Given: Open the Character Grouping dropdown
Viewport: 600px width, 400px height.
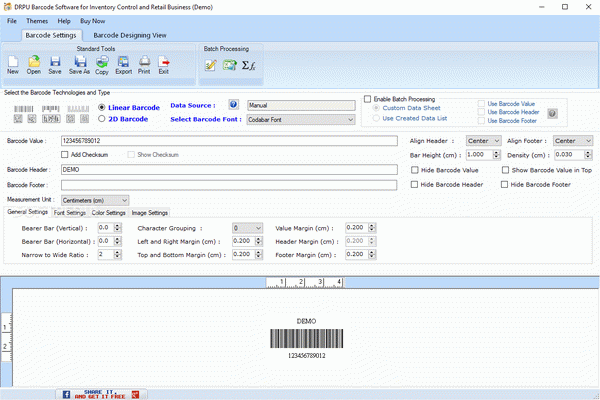Looking at the screenshot, I should point(247,228).
